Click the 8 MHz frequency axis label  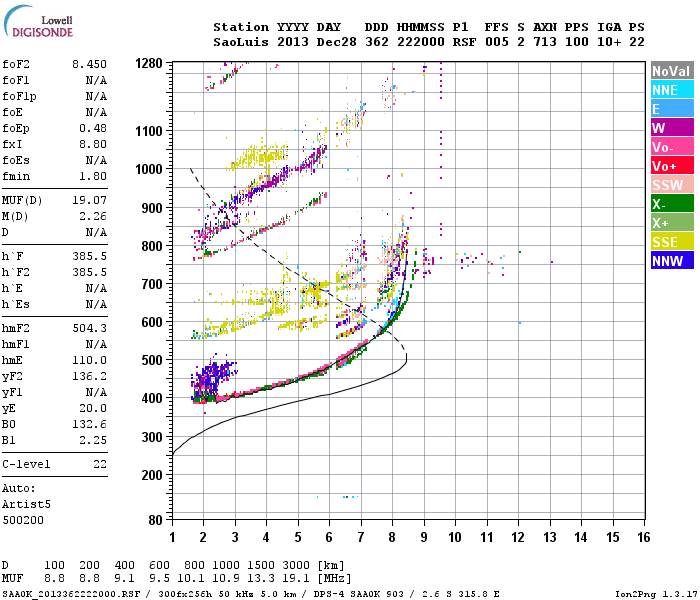[x=392, y=537]
